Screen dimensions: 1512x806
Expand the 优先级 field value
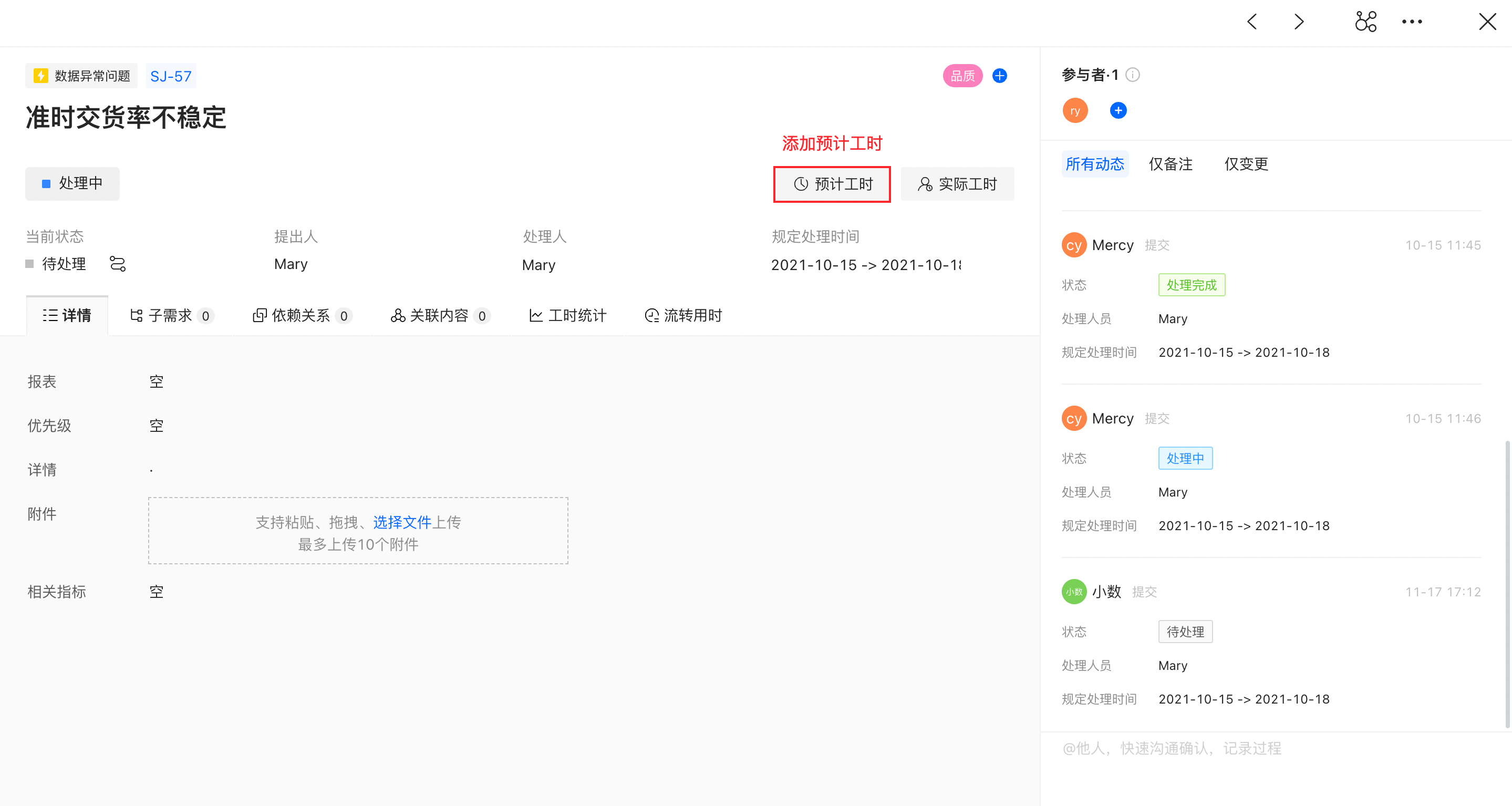(x=156, y=426)
